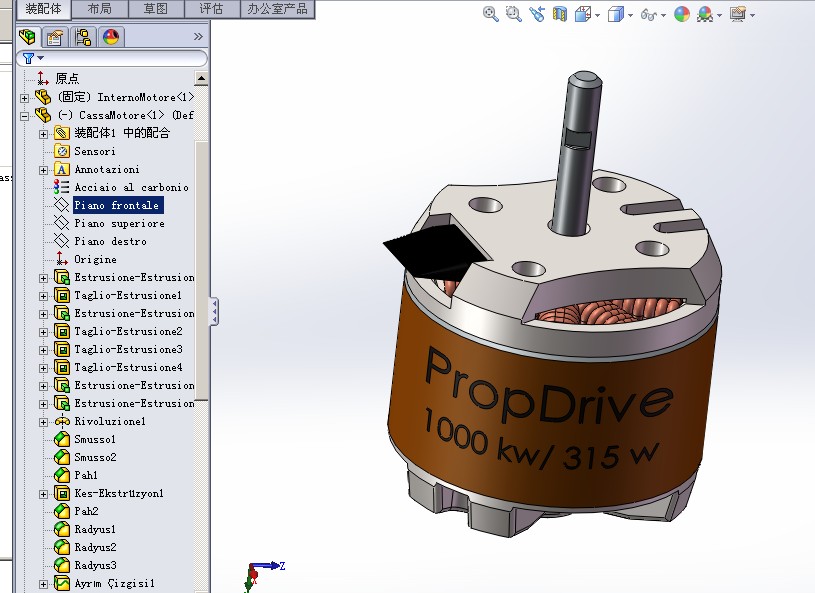Click the View Settings monitor icon
Screen dimensions: 815x593
coord(738,14)
